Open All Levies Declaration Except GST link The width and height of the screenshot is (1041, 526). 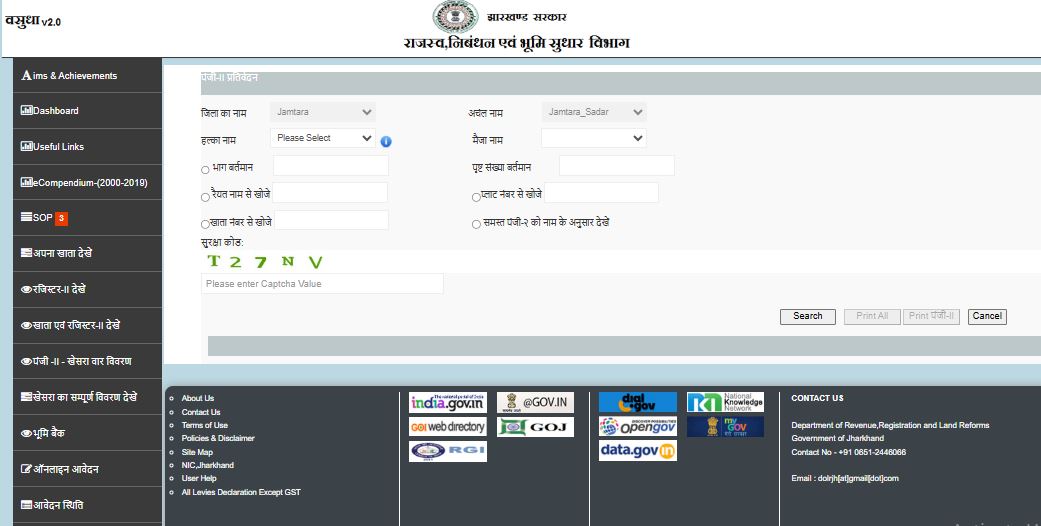pos(241,492)
